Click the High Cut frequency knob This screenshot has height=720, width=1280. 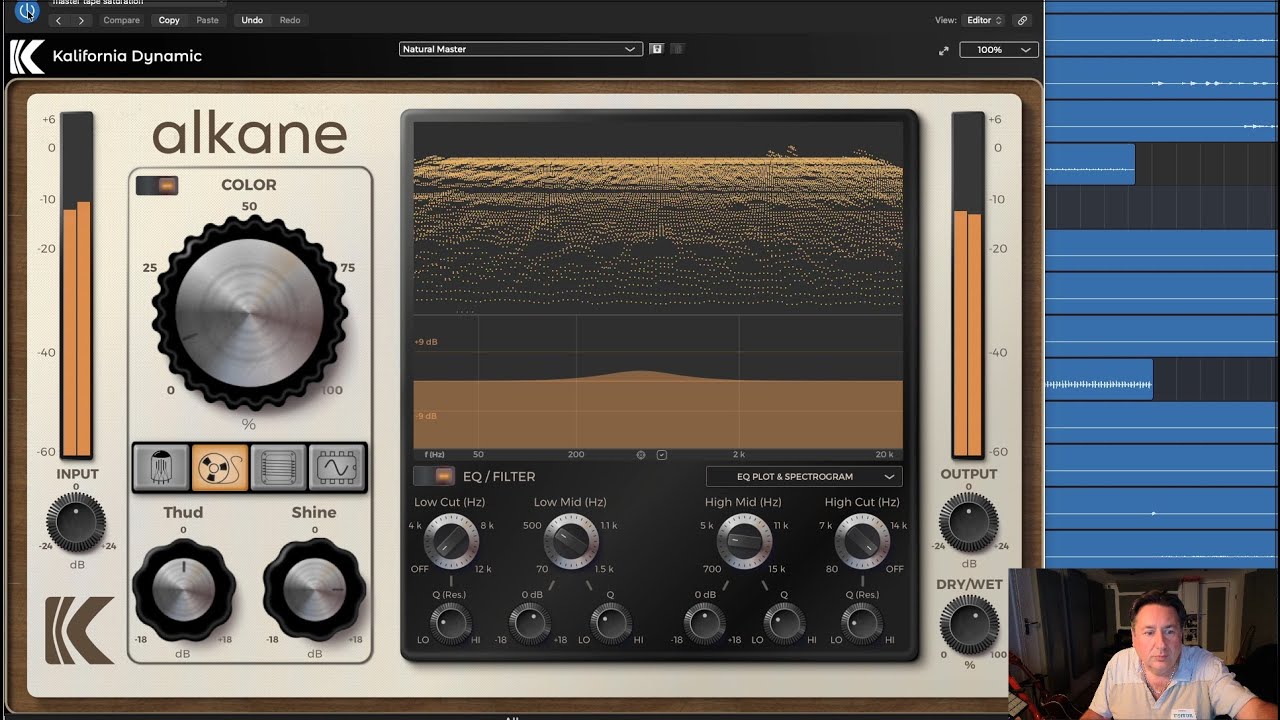(862, 542)
